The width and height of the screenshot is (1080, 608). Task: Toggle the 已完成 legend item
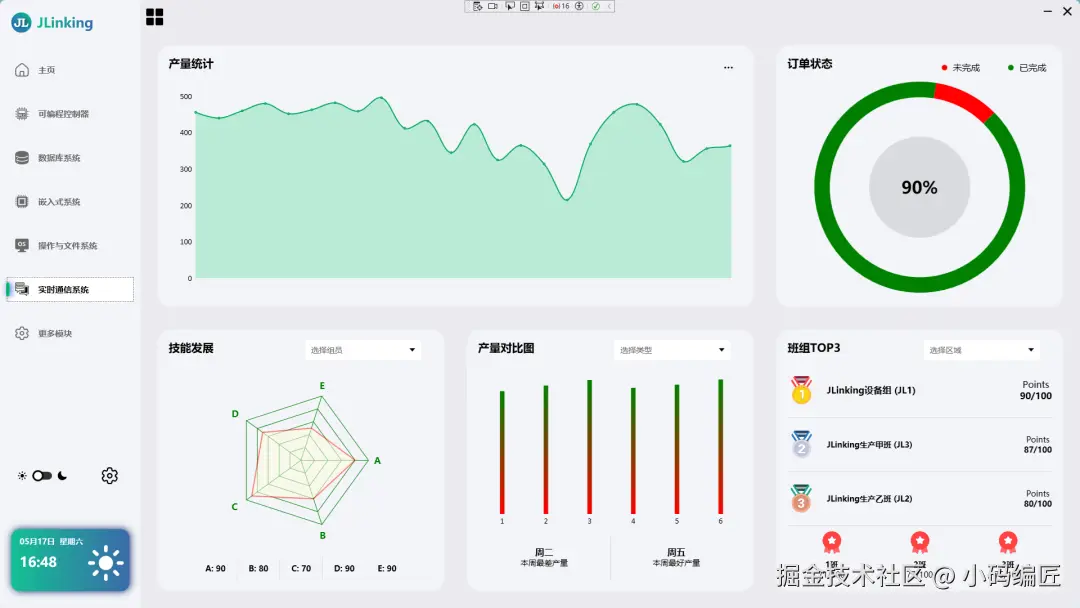1027,67
